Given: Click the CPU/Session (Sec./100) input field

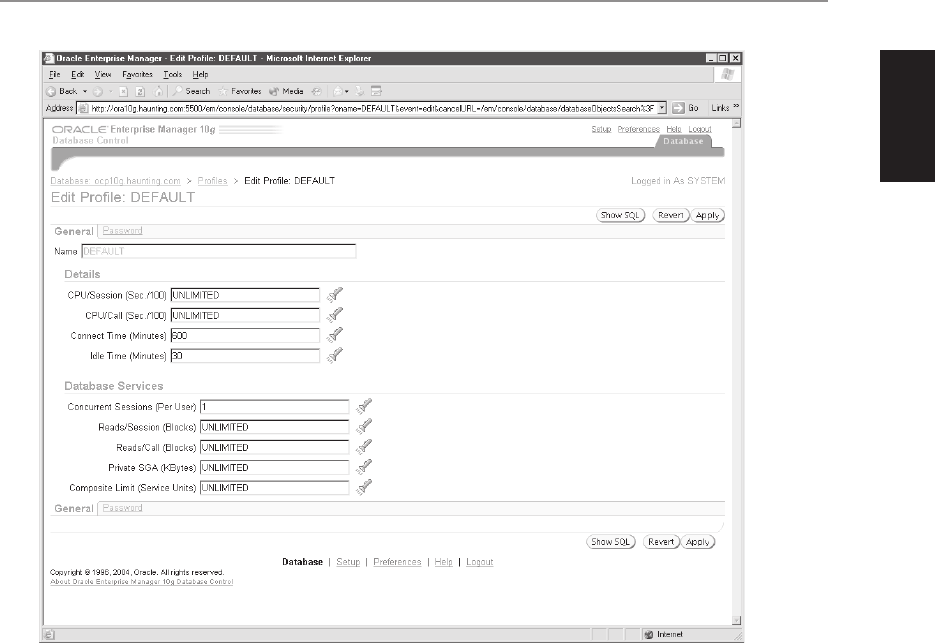Looking at the screenshot, I should [x=245, y=295].
